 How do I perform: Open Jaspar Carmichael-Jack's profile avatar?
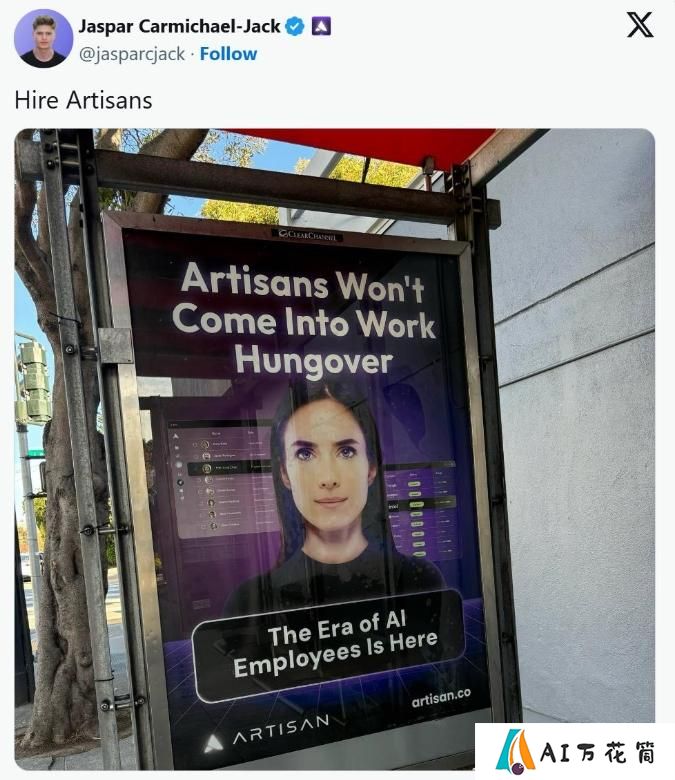(x=44, y=38)
